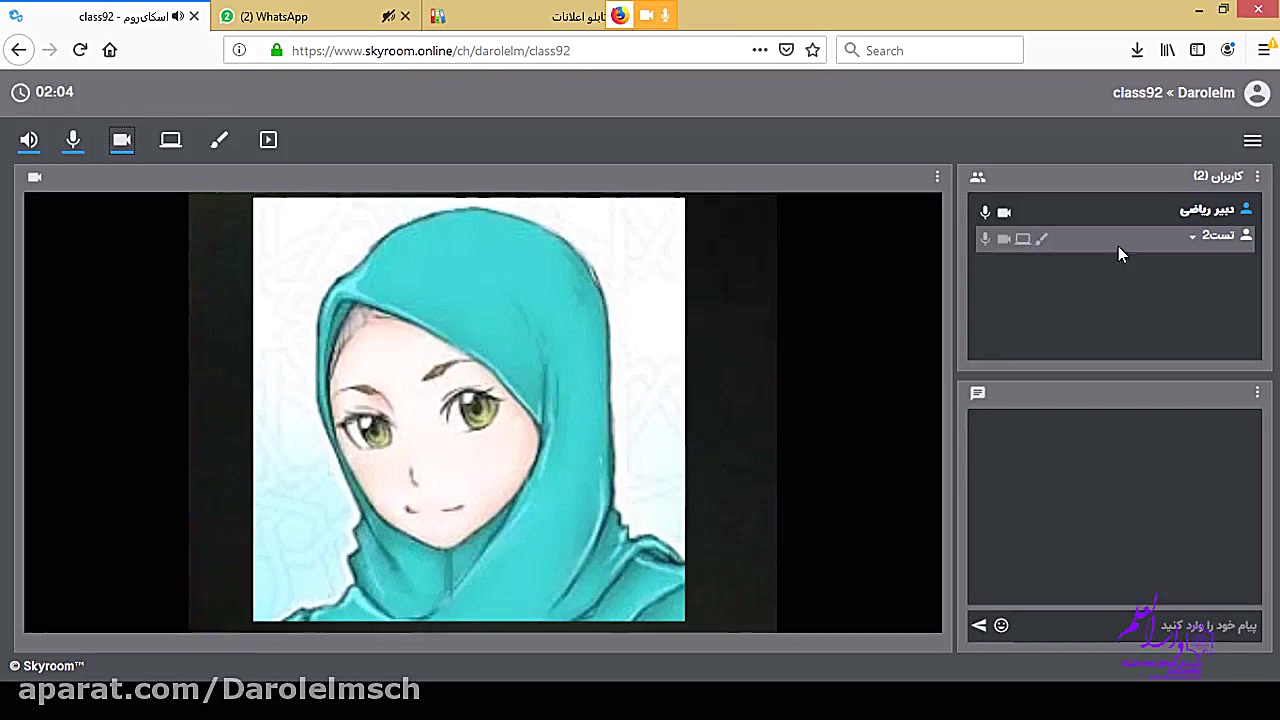
Task: Open the chat panel three-dot options
Action: pos(1257,393)
